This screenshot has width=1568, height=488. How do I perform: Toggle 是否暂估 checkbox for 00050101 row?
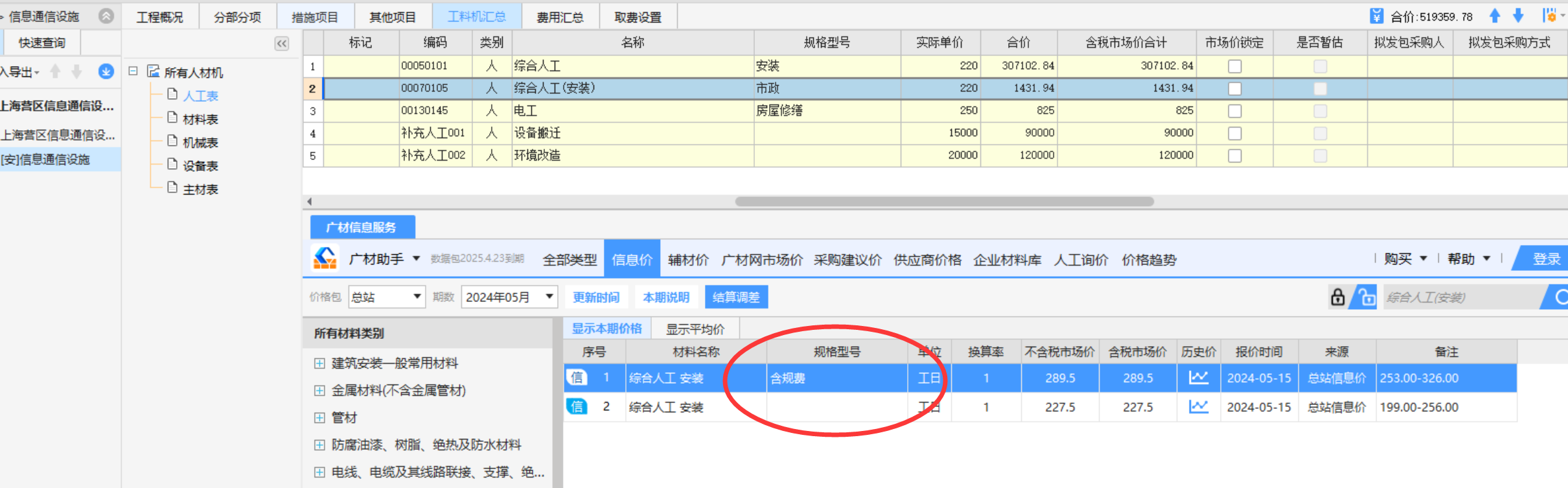pyautogui.click(x=1320, y=66)
